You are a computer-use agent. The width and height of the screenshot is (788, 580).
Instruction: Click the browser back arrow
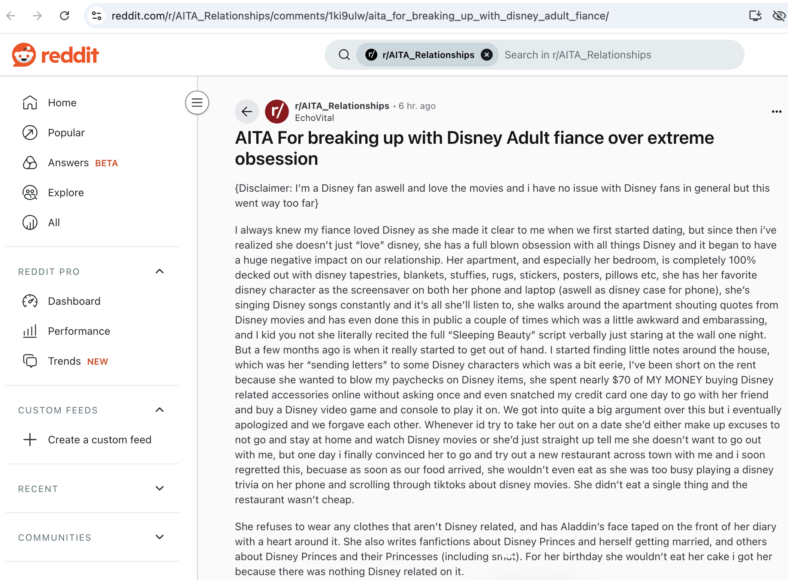(11, 16)
